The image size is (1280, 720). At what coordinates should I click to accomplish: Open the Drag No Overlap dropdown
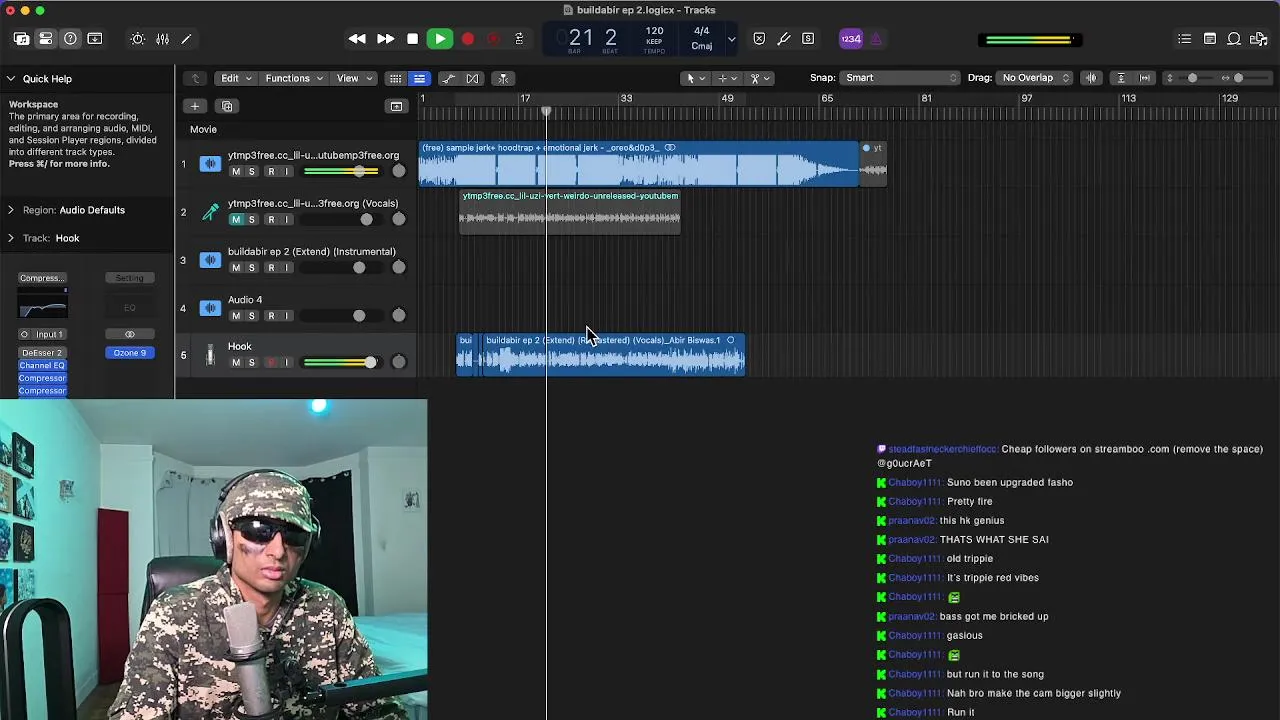1035,78
